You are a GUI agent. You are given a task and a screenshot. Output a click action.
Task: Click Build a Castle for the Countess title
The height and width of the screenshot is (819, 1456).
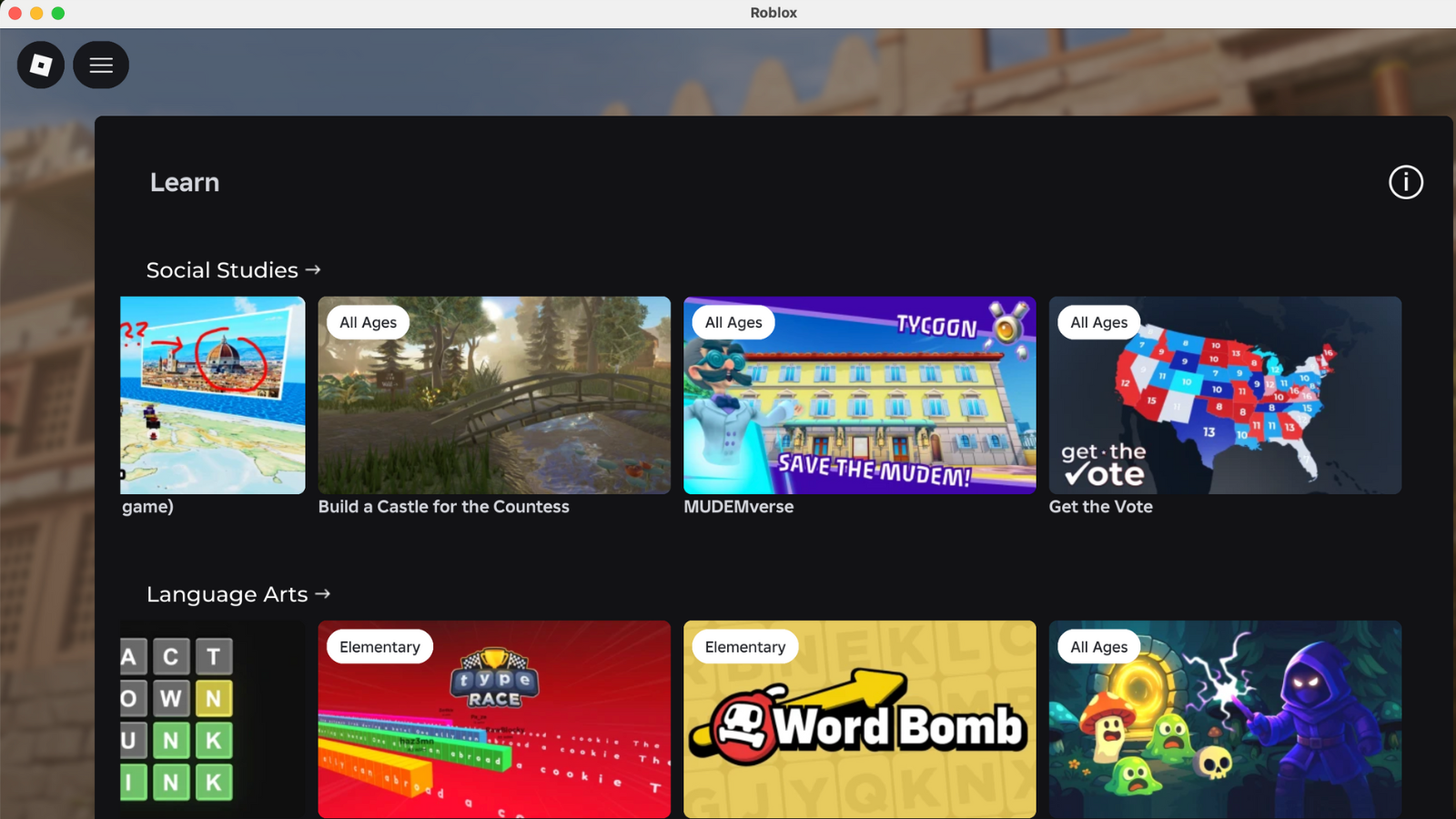coord(443,507)
